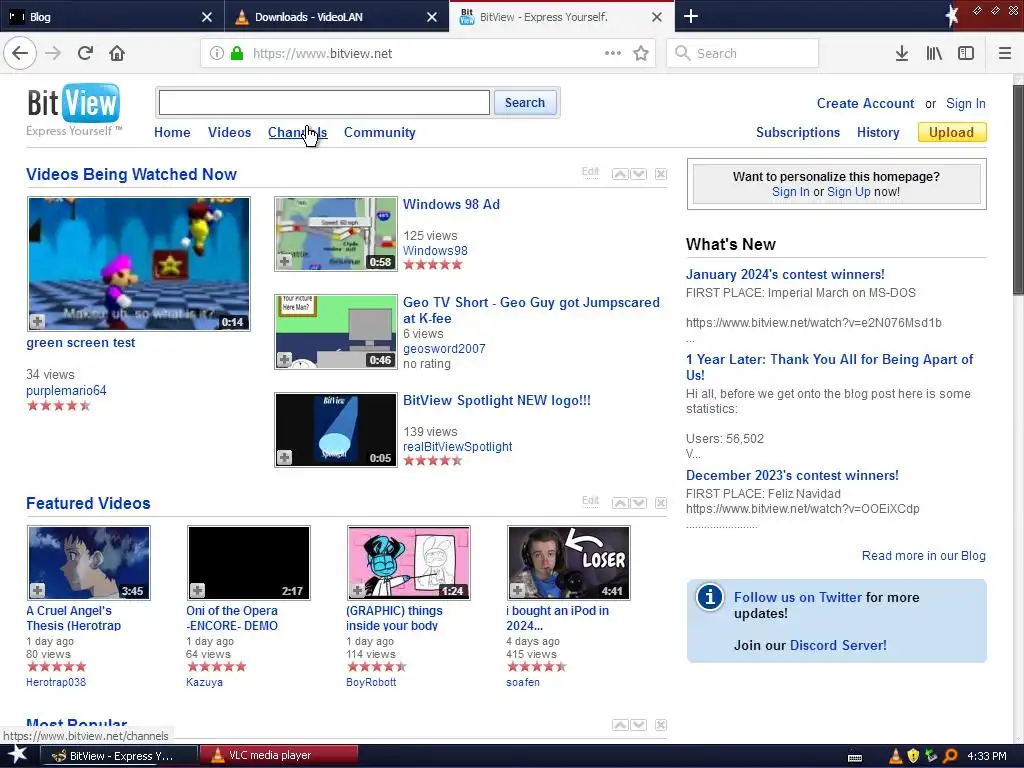Open realBitViewSpotlight channel link
1024x768 pixels.
tap(457, 447)
